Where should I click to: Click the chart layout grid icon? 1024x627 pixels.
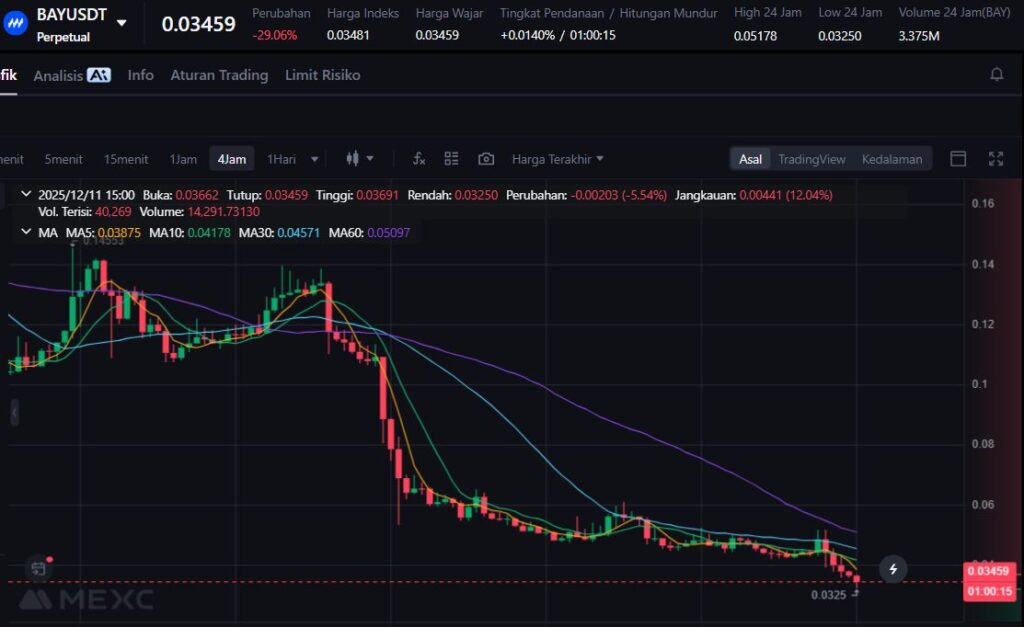pyautogui.click(x=451, y=159)
